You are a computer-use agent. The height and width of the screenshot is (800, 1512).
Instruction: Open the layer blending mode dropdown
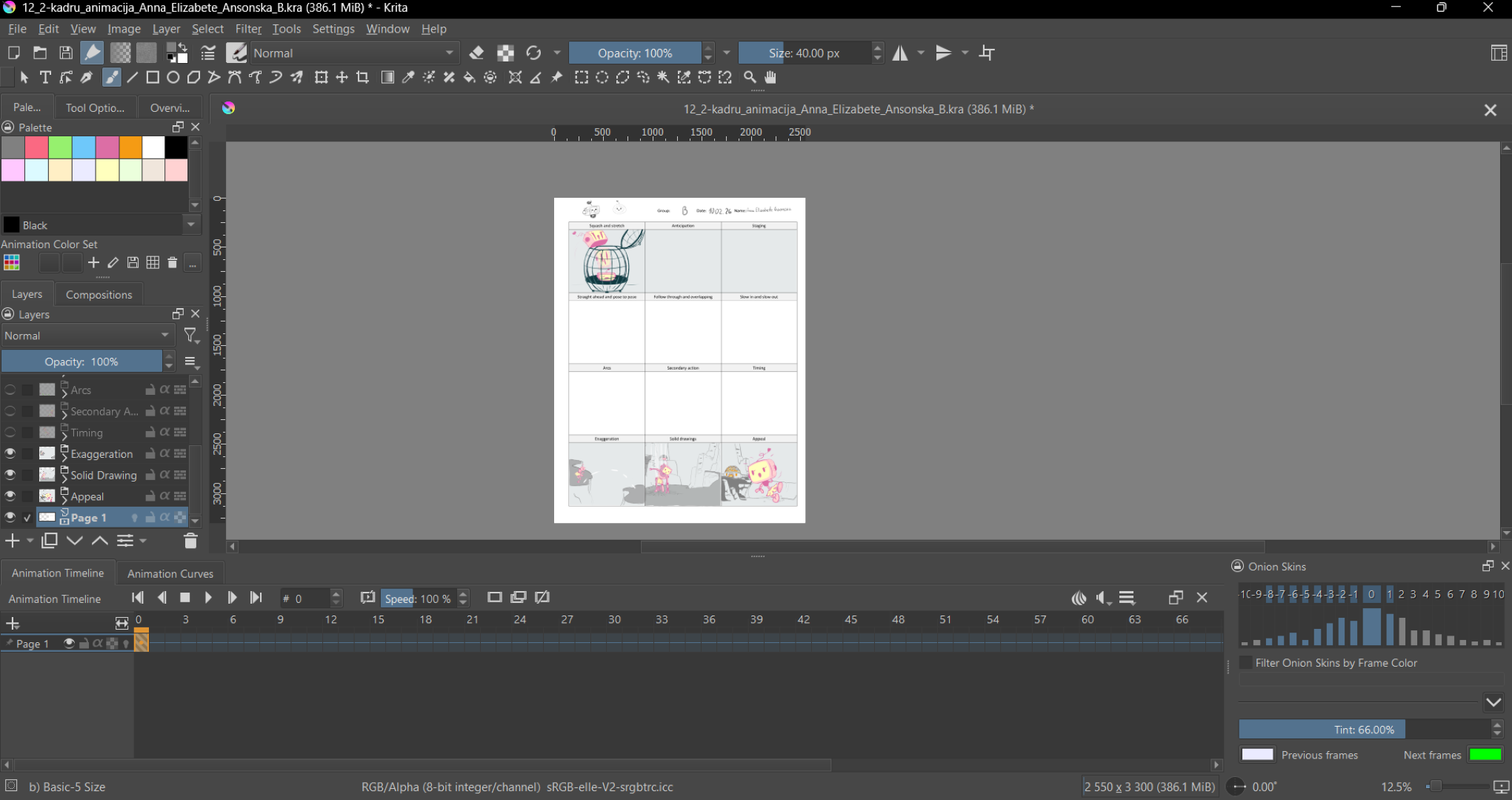87,336
